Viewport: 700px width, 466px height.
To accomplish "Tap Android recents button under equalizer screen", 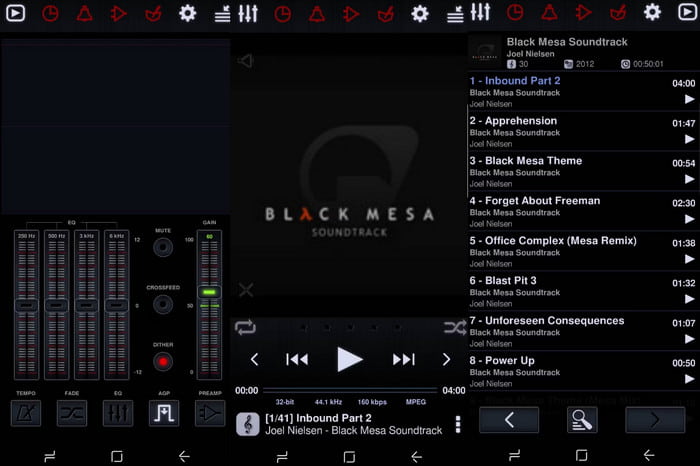I will click(50, 456).
